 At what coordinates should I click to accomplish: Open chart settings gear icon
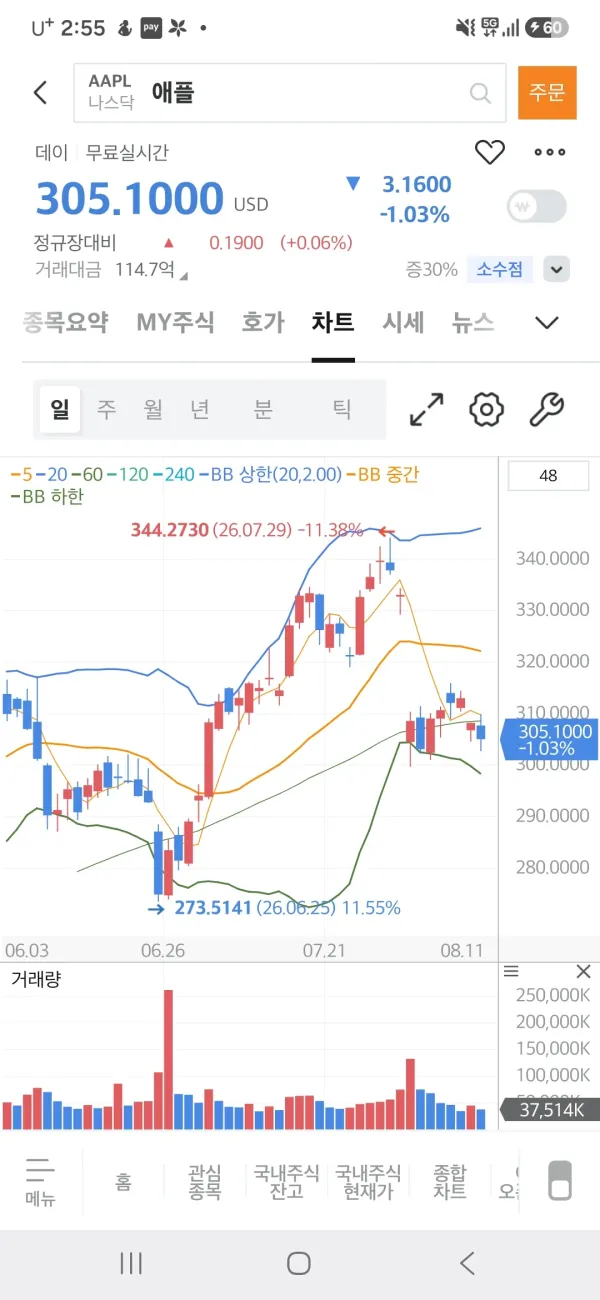coord(487,409)
